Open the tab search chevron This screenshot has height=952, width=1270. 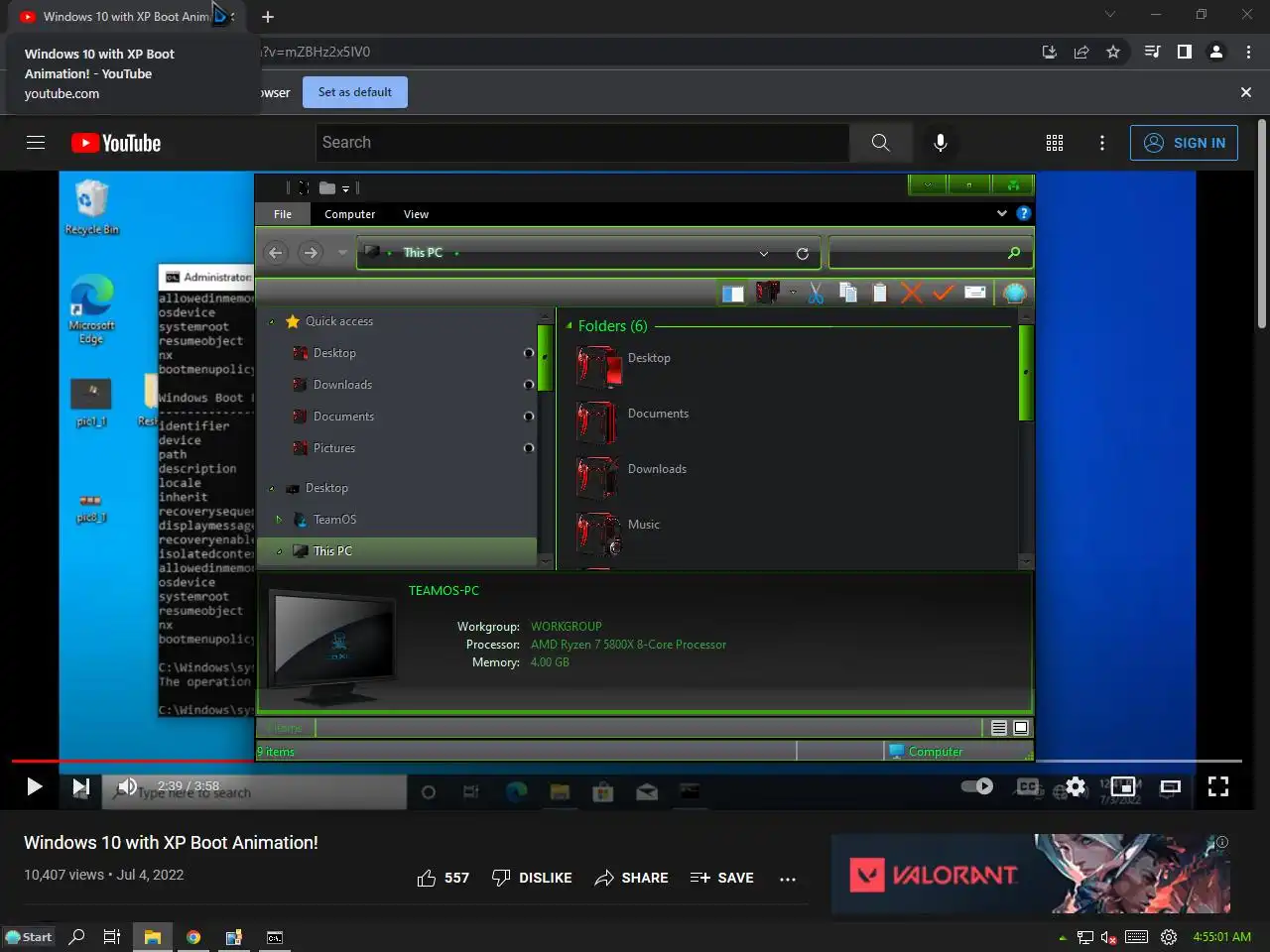click(x=1110, y=15)
